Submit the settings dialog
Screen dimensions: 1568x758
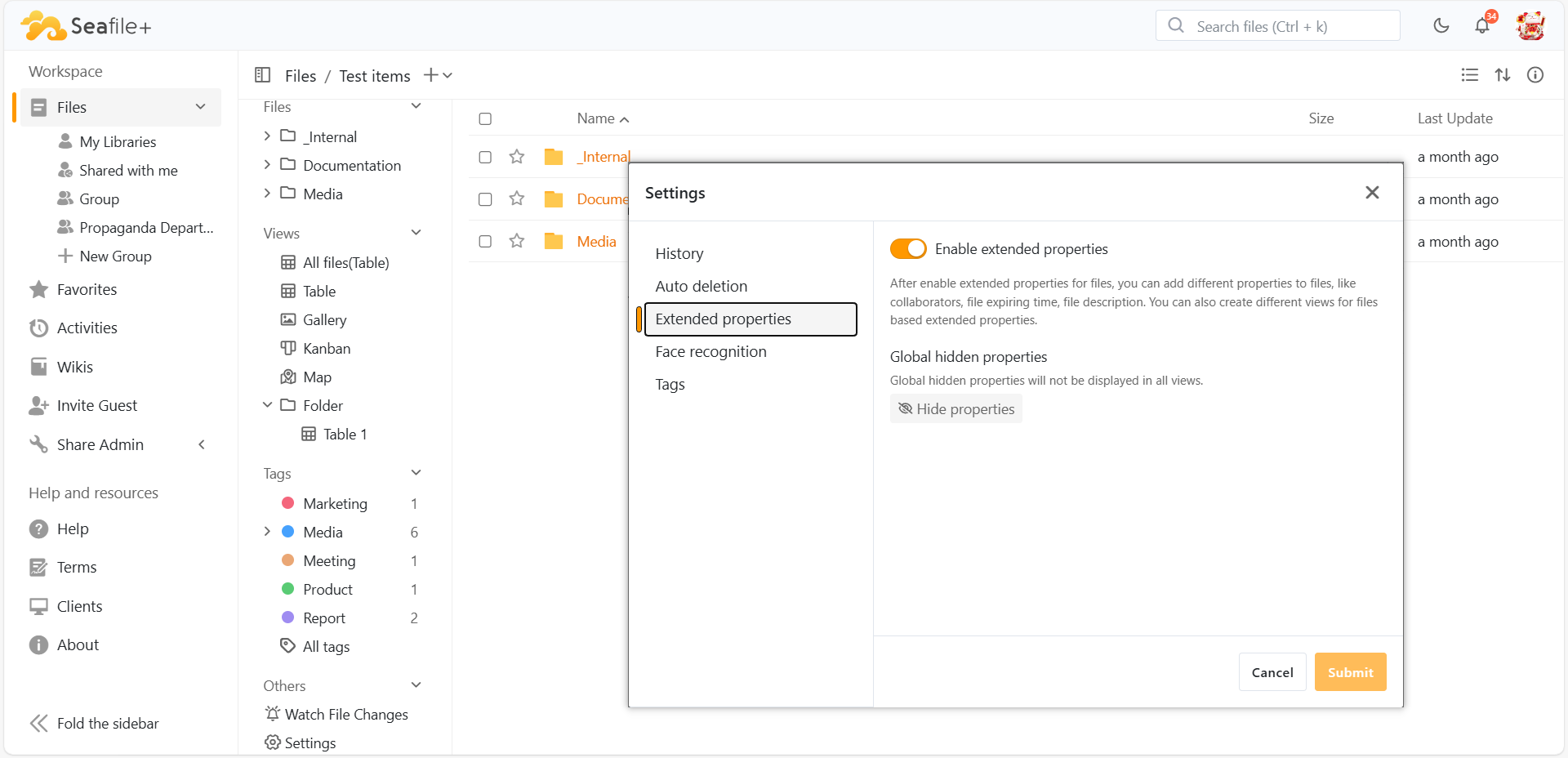[x=1350, y=672]
